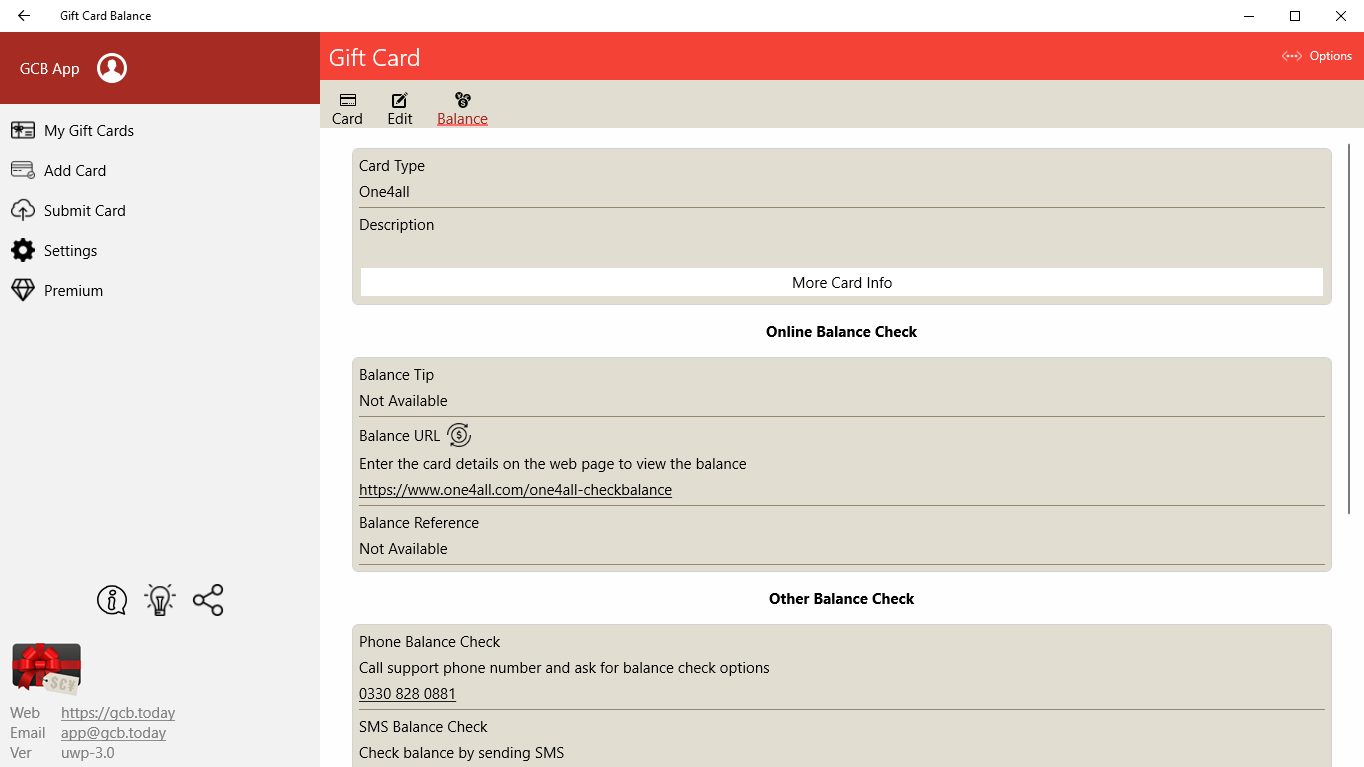Switch to the Edit tab

pos(399,107)
